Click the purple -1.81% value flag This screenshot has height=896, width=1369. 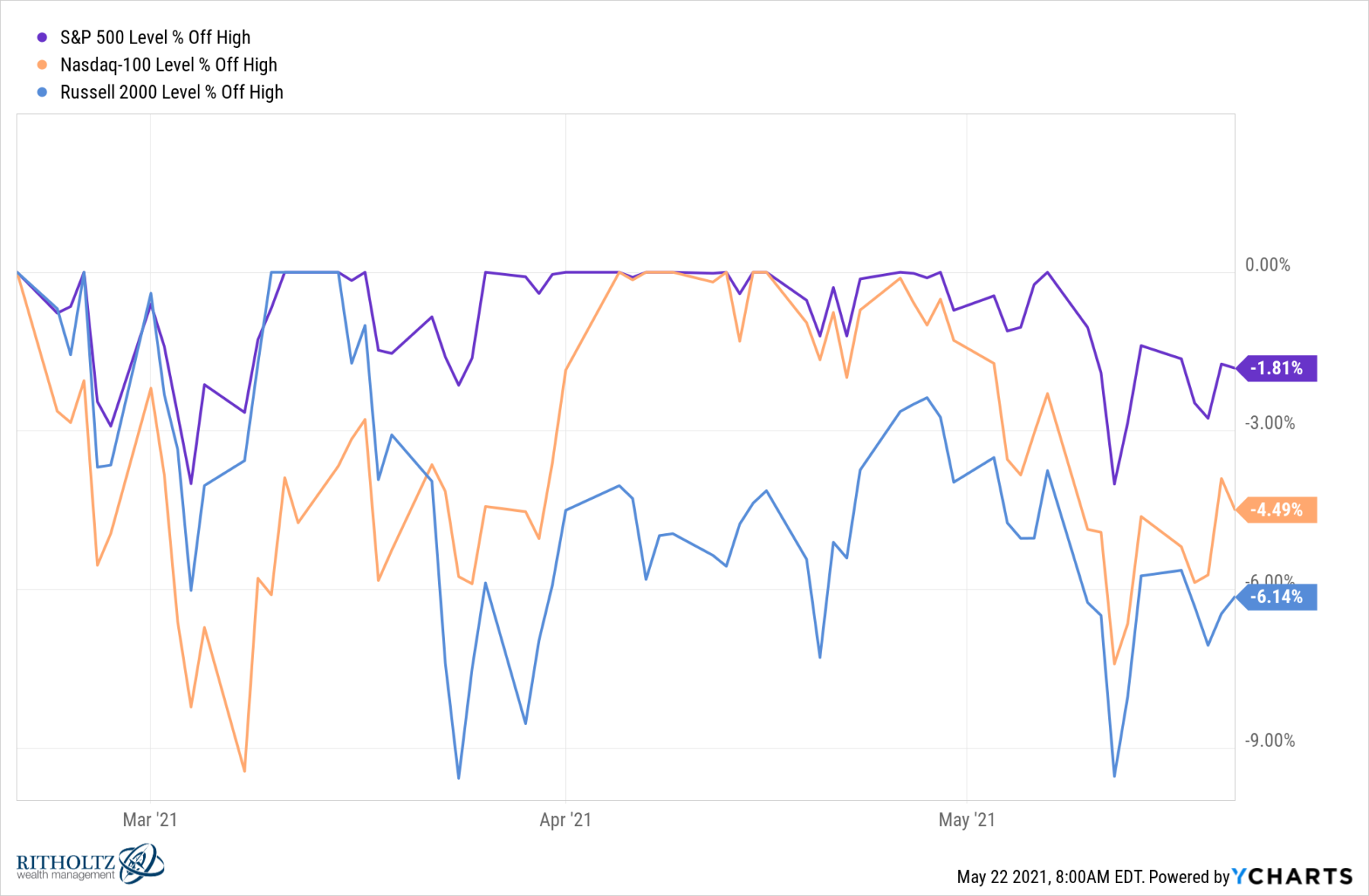coord(1278,368)
